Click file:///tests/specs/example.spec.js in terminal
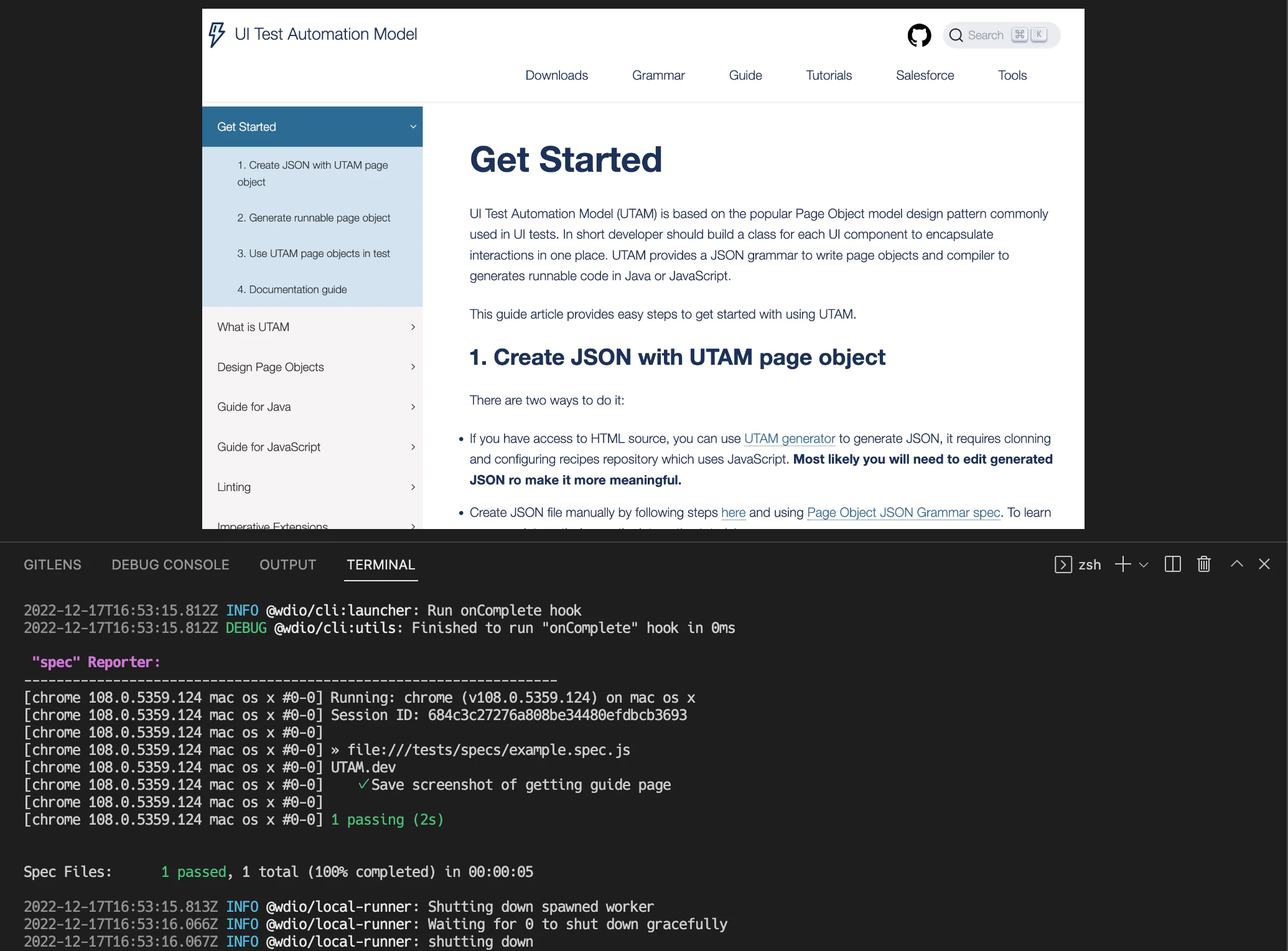 (x=488, y=750)
